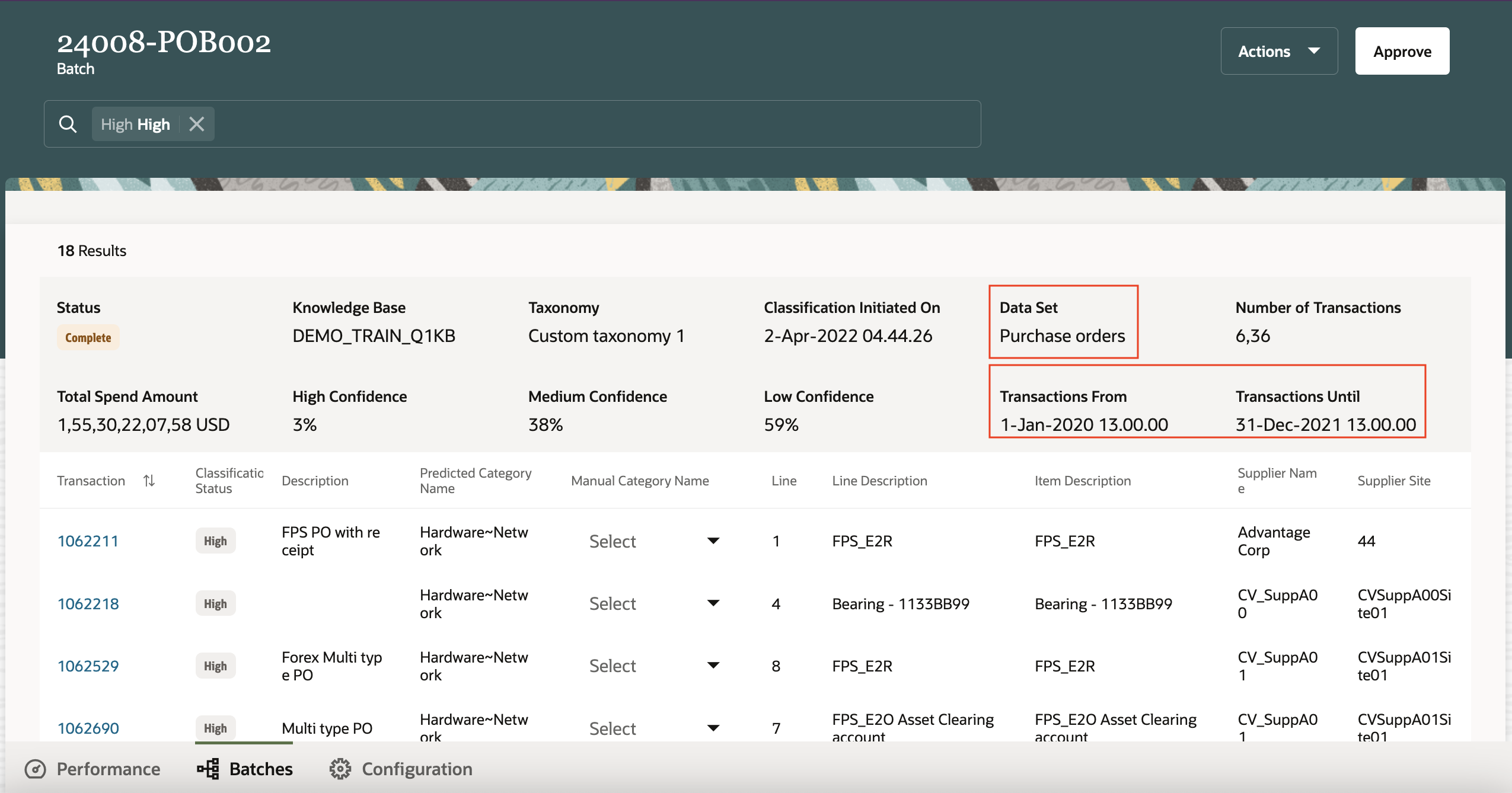Open transaction 1062218 link

88,603
